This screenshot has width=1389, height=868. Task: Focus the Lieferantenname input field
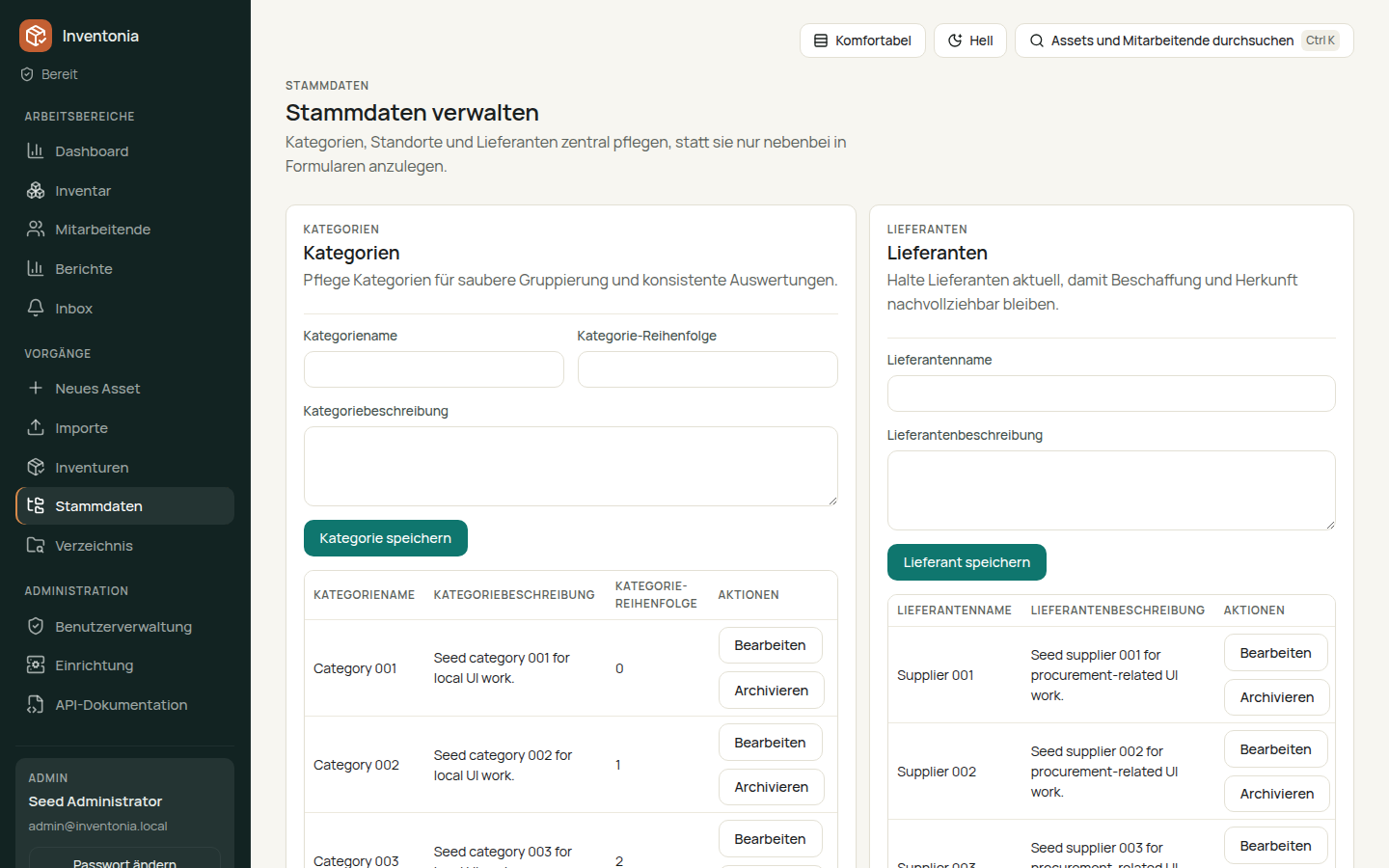click(x=1111, y=393)
